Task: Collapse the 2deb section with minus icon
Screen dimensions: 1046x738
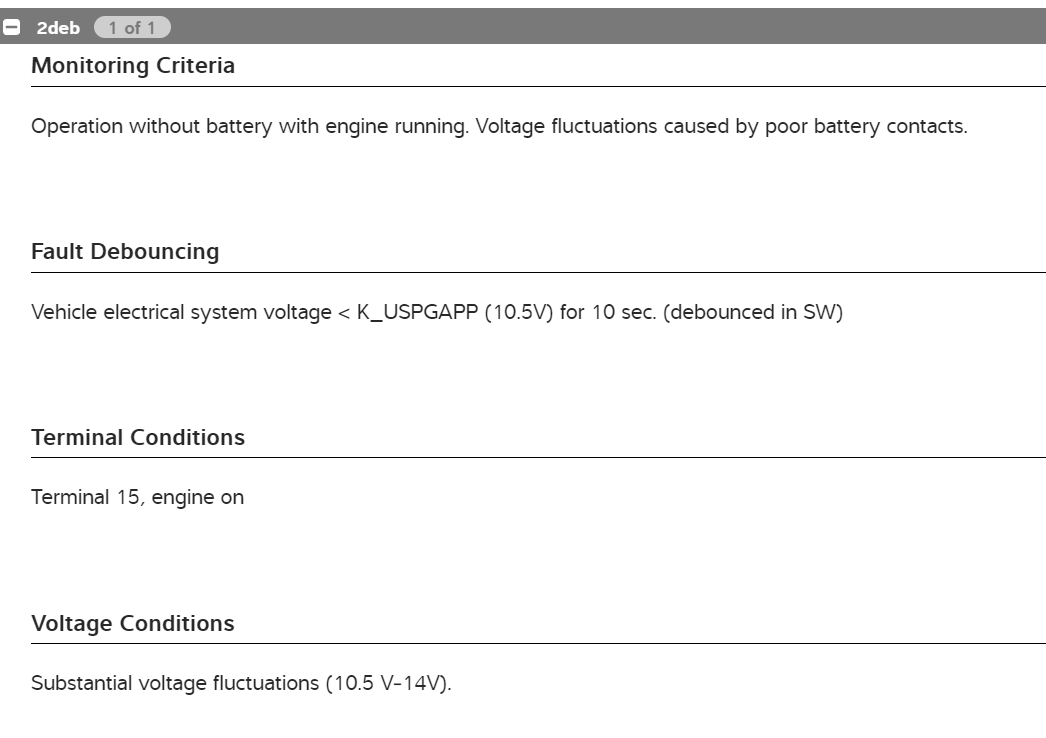Action: click(9, 28)
